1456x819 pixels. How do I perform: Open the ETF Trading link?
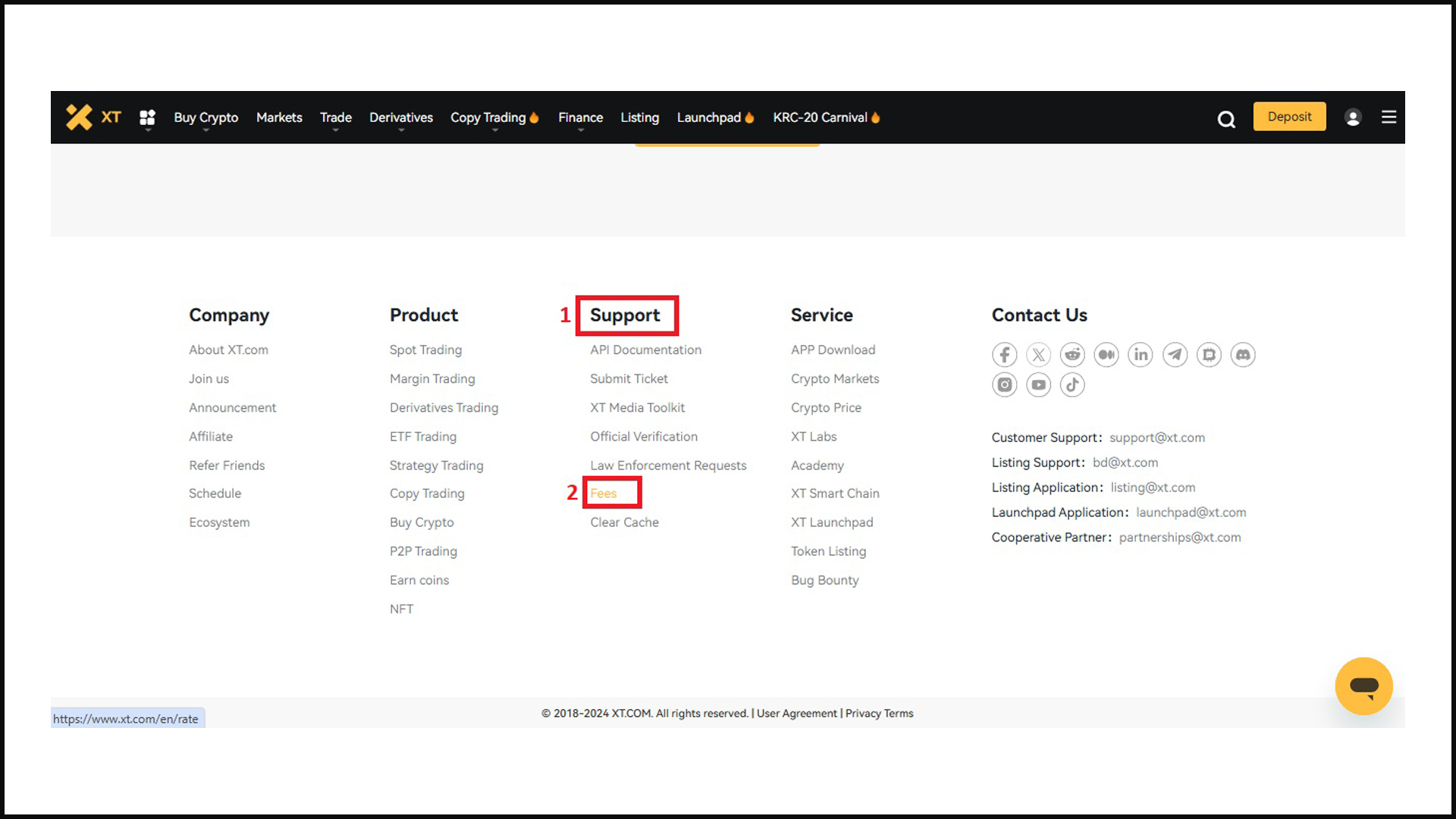(x=423, y=436)
